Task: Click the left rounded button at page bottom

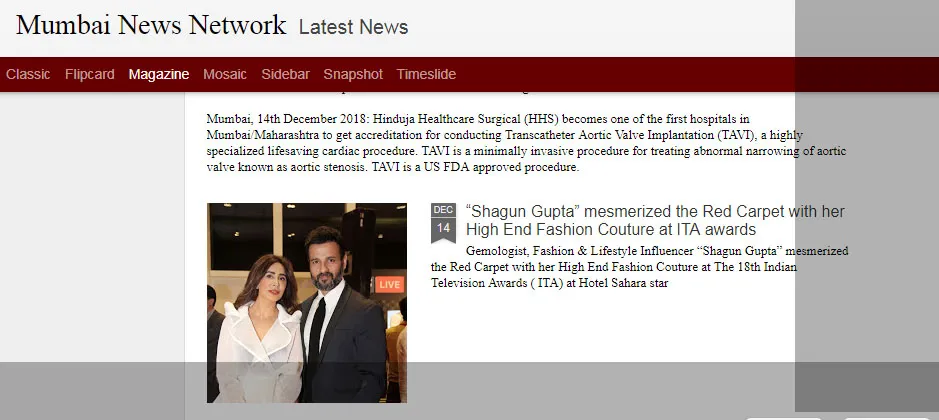Action: tap(783, 418)
